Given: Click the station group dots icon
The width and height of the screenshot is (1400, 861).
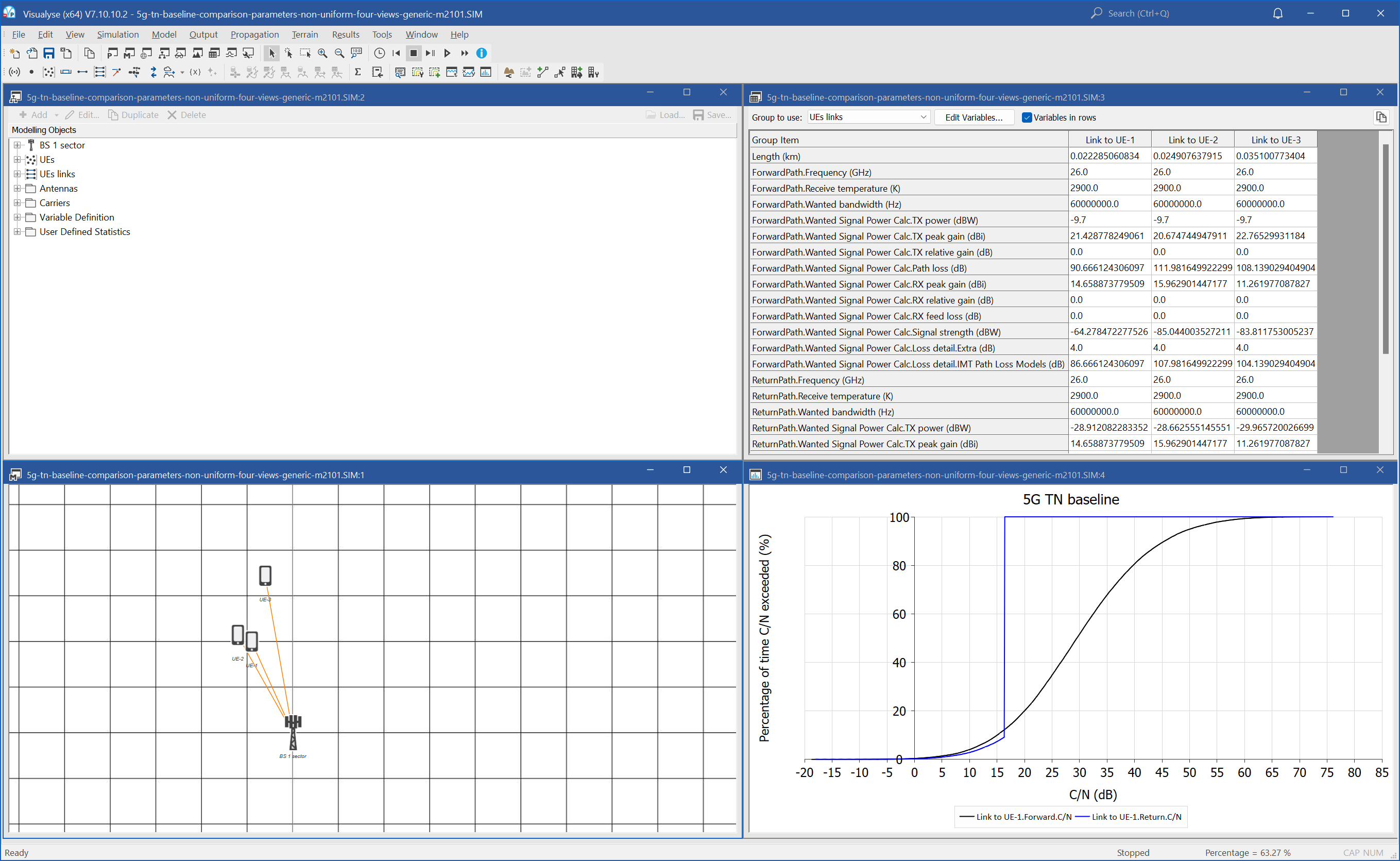Looking at the screenshot, I should [x=49, y=72].
